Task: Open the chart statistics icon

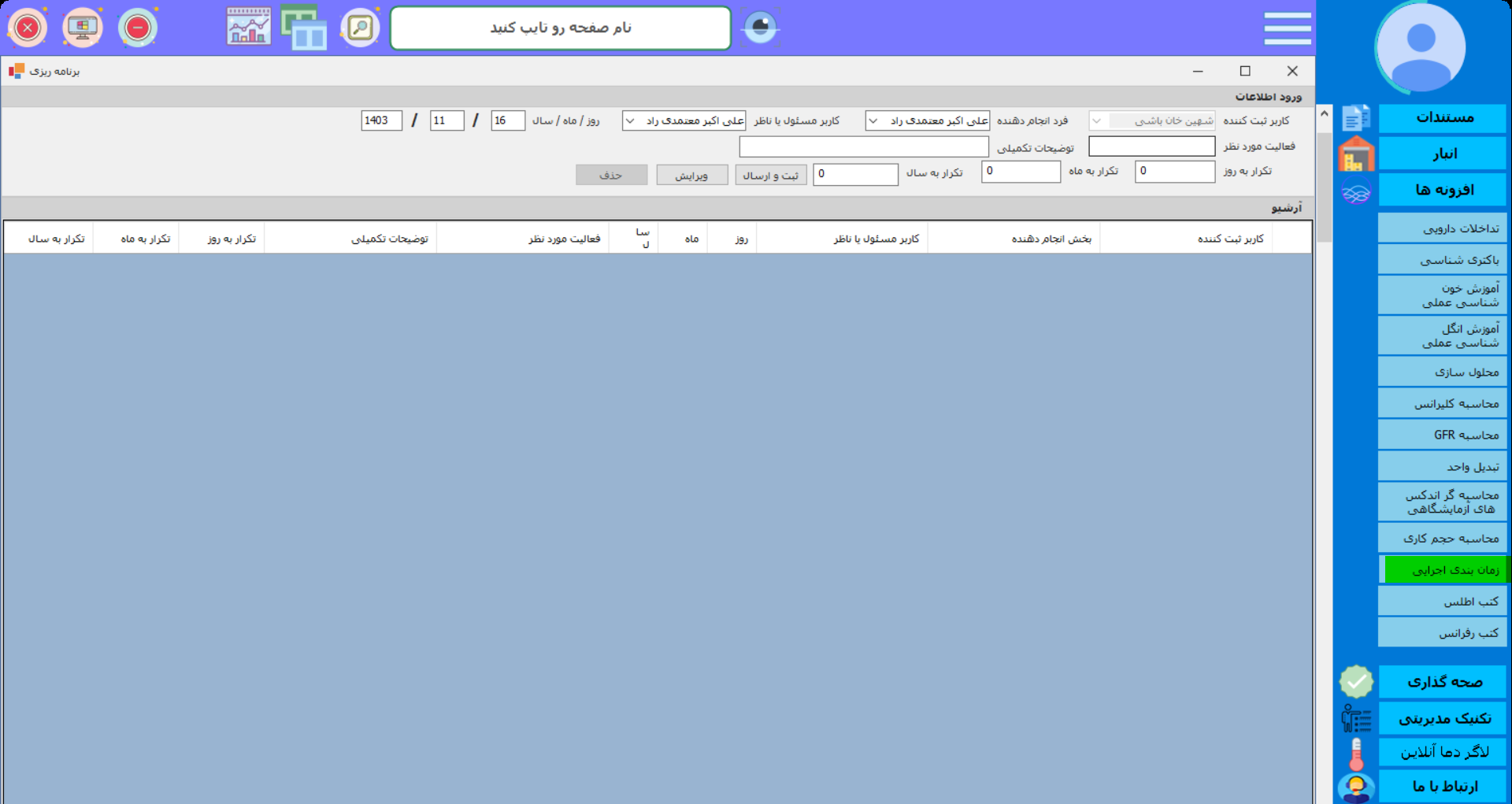Action: point(248,28)
